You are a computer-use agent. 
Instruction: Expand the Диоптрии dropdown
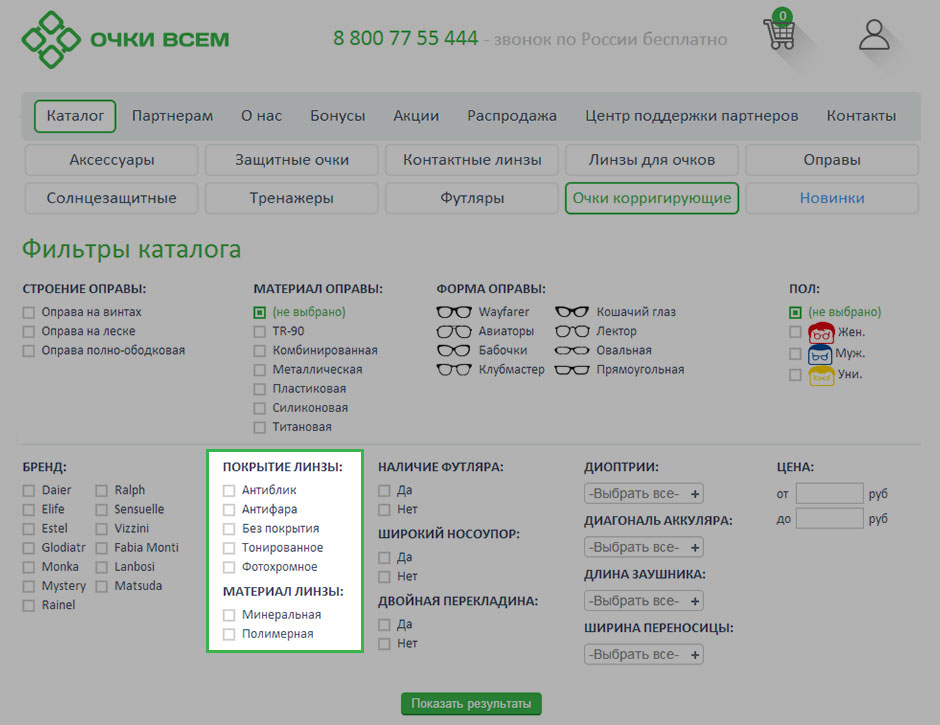[x=643, y=494]
